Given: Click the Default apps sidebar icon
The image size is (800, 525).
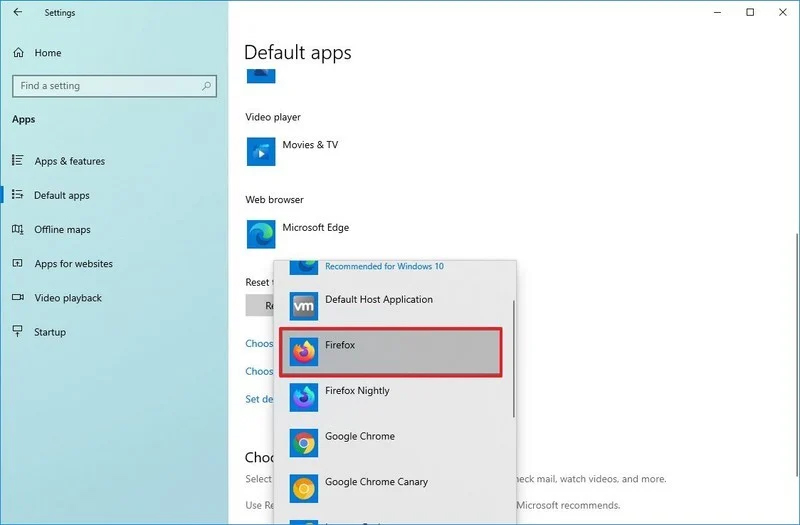Looking at the screenshot, I should tap(17, 194).
